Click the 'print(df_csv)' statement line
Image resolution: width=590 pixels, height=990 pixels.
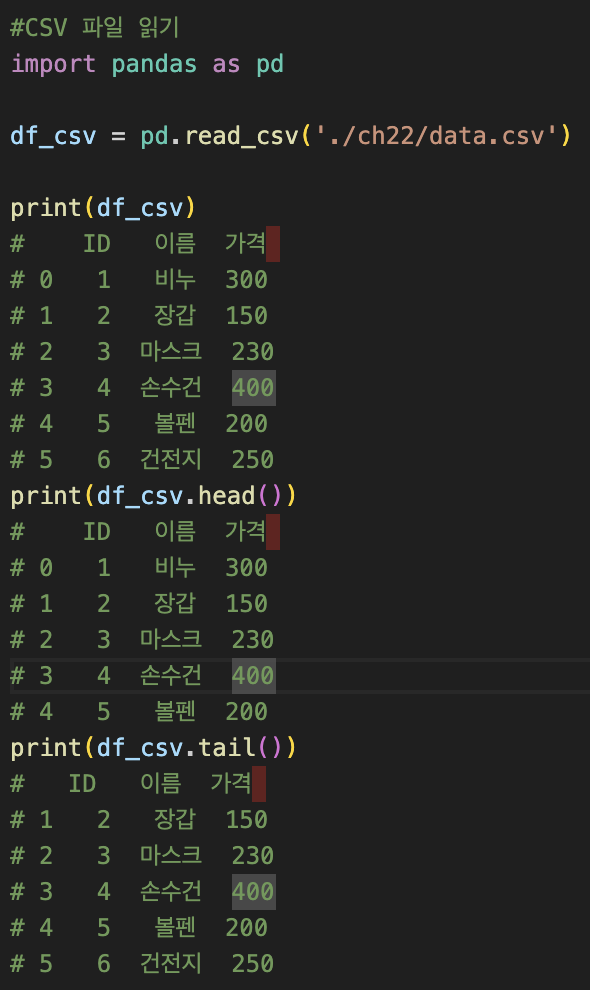pos(103,208)
